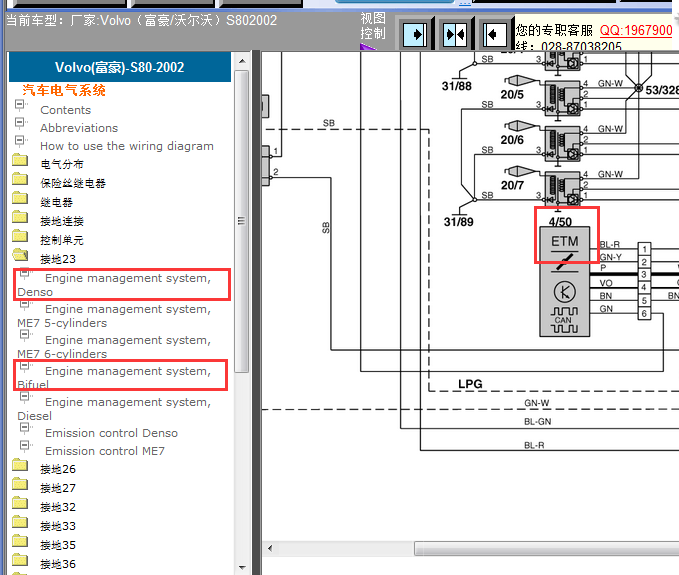
Task: Click the Abbreviations document icon
Action: (20, 123)
